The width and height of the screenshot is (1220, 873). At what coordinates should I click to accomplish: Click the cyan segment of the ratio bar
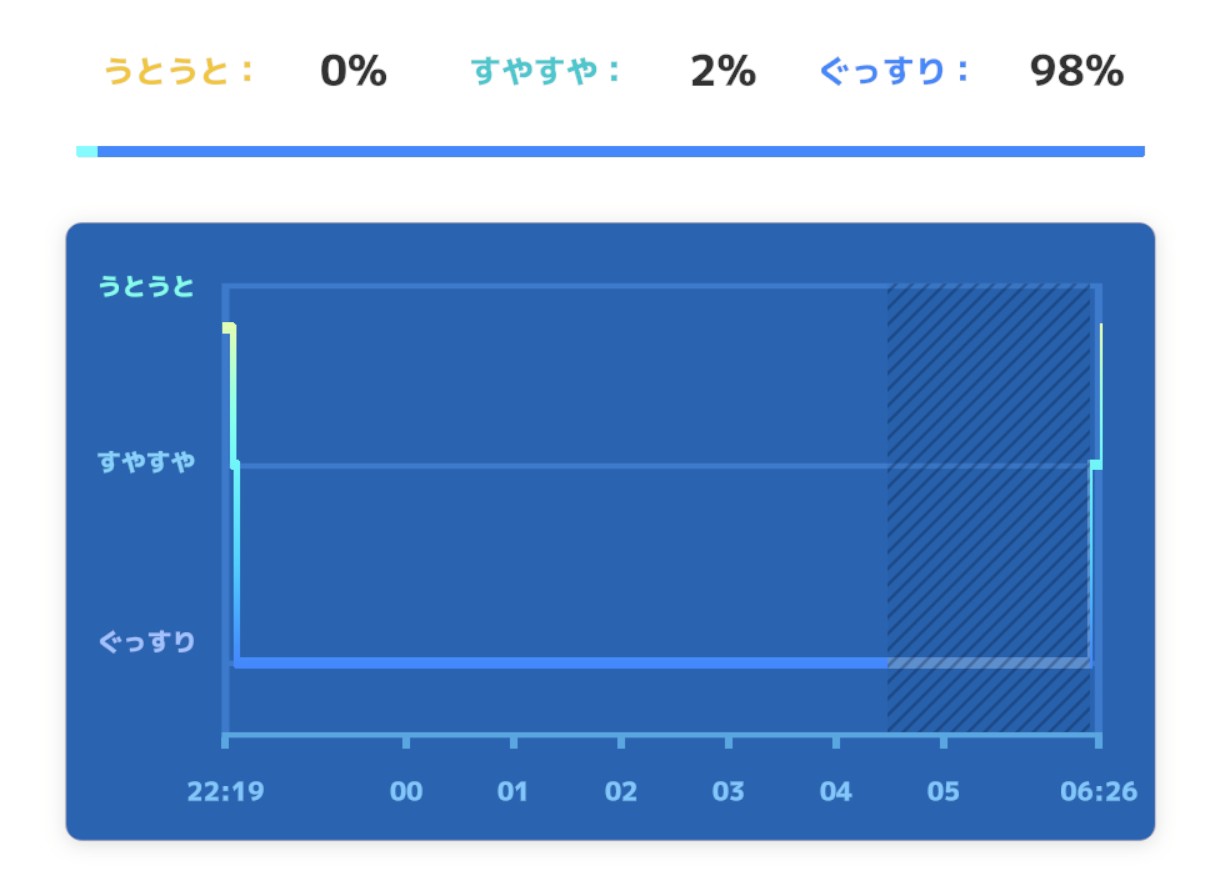[87, 152]
